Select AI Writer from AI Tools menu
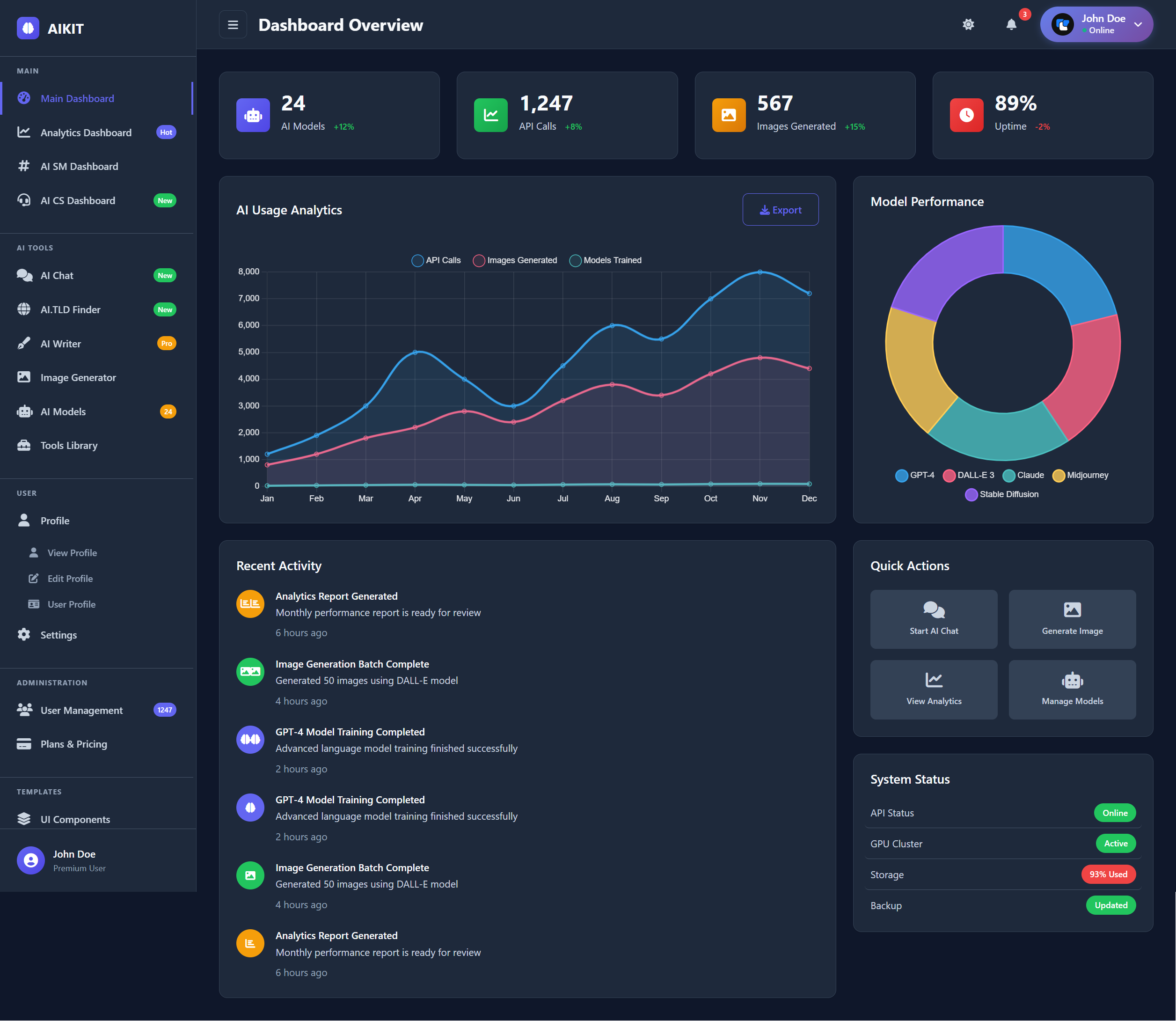 click(60, 344)
